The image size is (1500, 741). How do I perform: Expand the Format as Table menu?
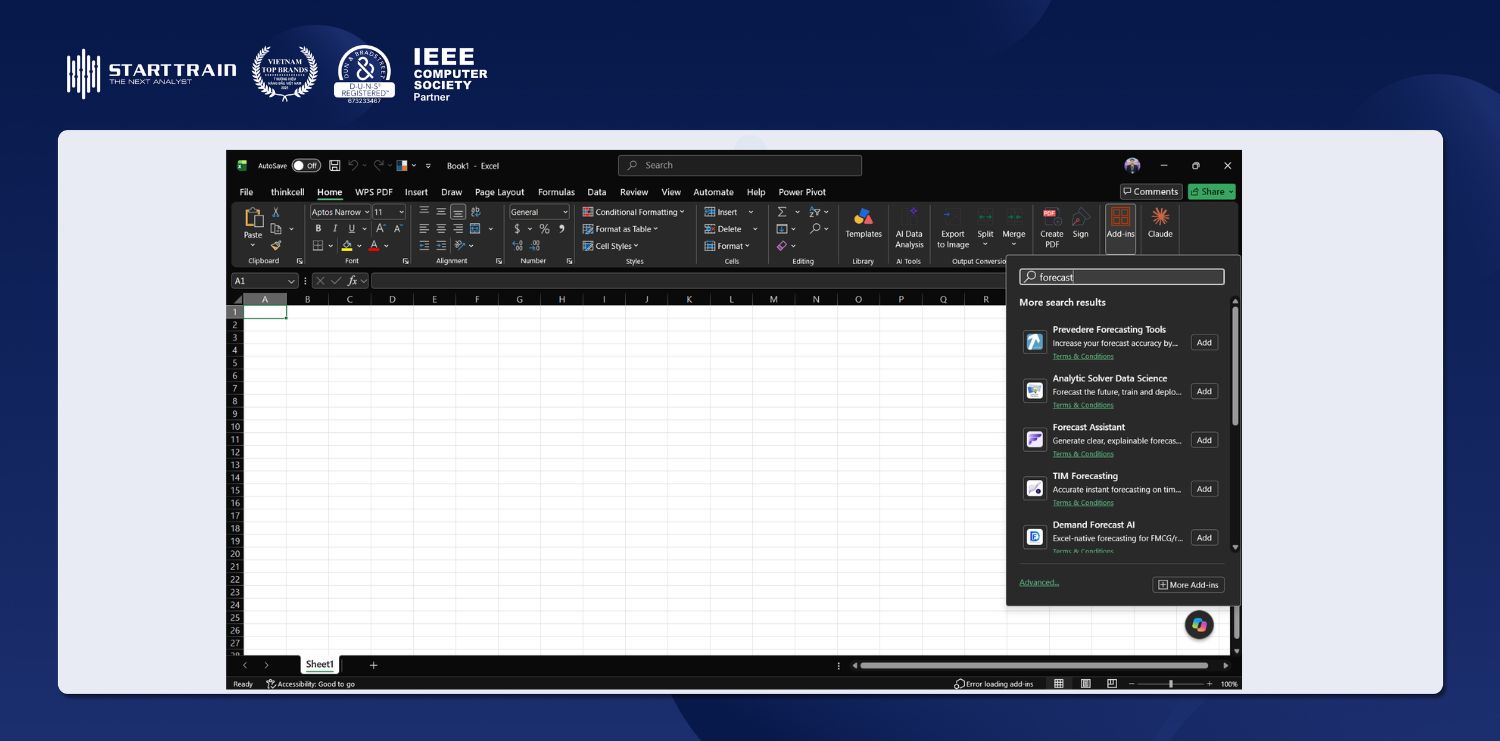point(621,229)
